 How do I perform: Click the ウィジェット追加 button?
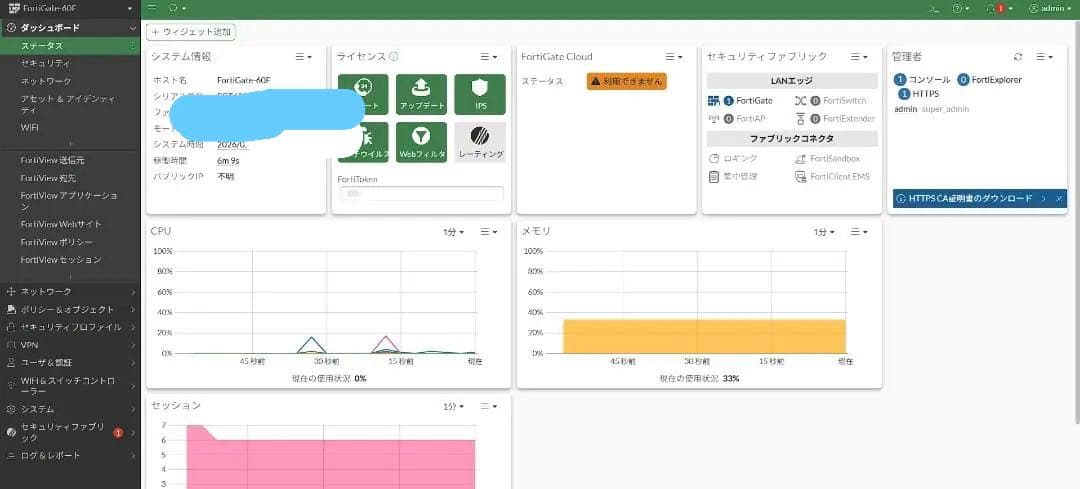click(191, 32)
